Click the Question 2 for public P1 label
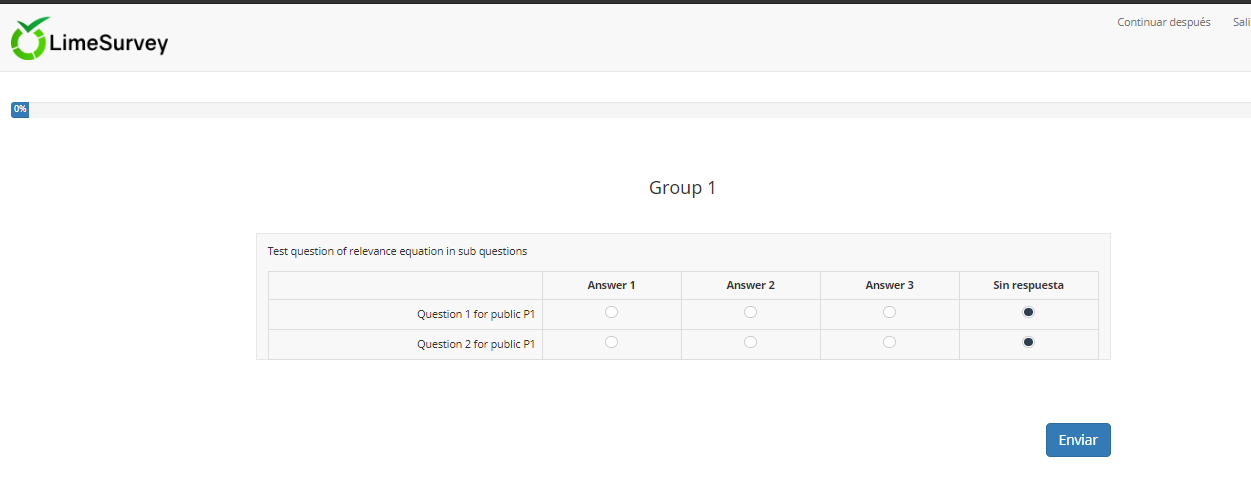The height and width of the screenshot is (481, 1251). pos(476,344)
